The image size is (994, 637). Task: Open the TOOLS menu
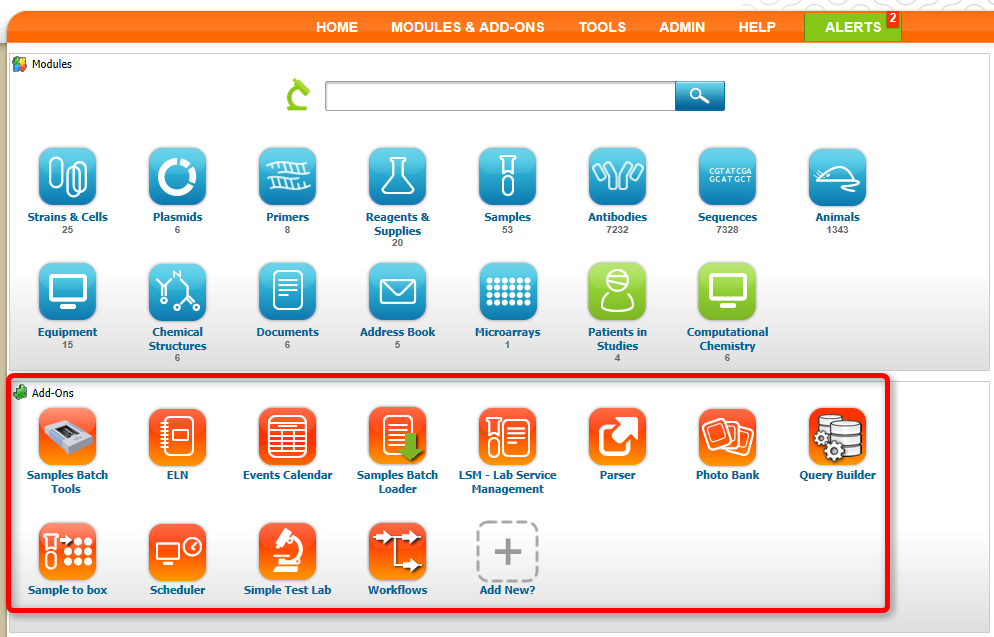point(602,27)
